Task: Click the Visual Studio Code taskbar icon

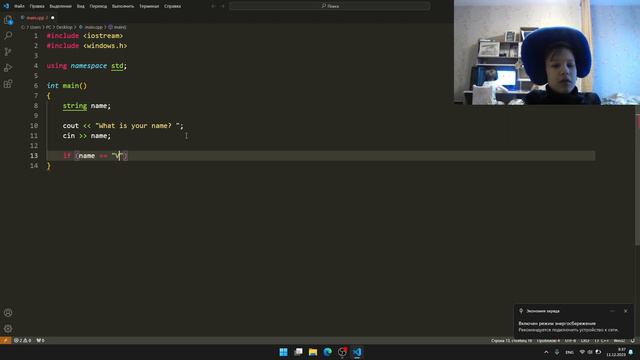Action: 357,352
